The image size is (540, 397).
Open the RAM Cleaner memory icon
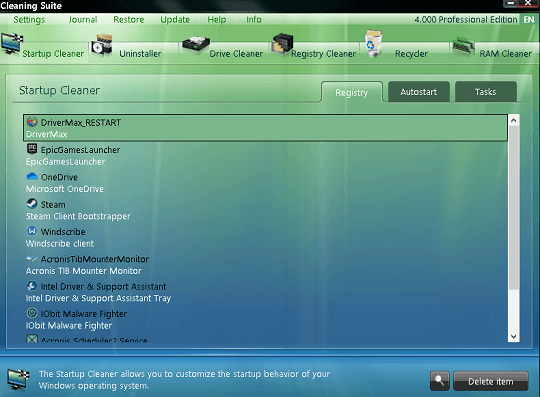click(x=464, y=45)
